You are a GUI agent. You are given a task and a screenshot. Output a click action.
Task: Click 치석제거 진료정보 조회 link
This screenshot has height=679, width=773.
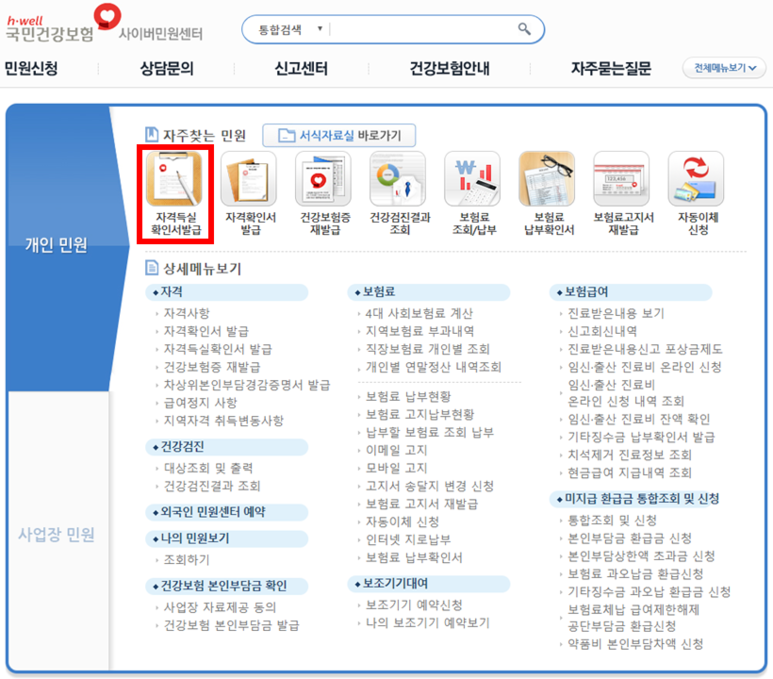pos(630,455)
